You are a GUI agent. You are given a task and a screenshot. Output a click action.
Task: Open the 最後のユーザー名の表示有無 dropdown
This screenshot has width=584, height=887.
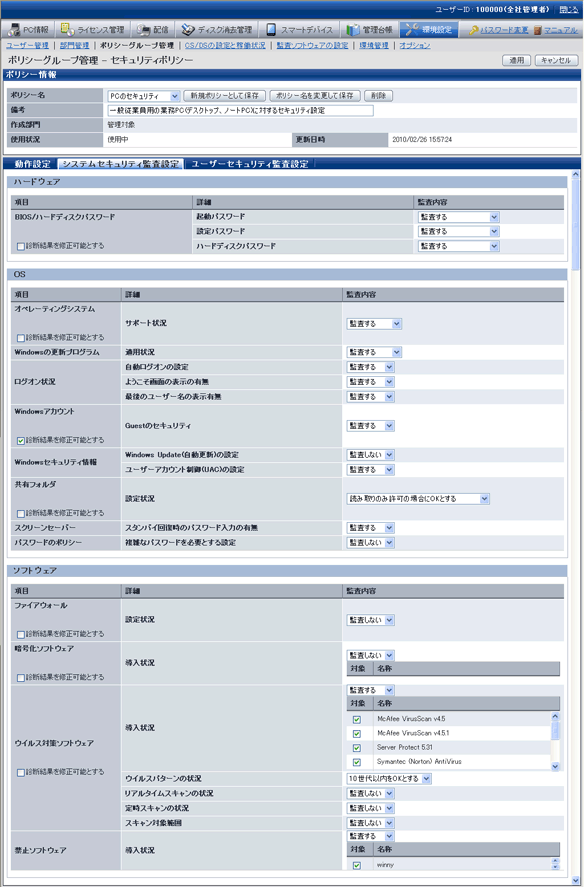click(370, 397)
